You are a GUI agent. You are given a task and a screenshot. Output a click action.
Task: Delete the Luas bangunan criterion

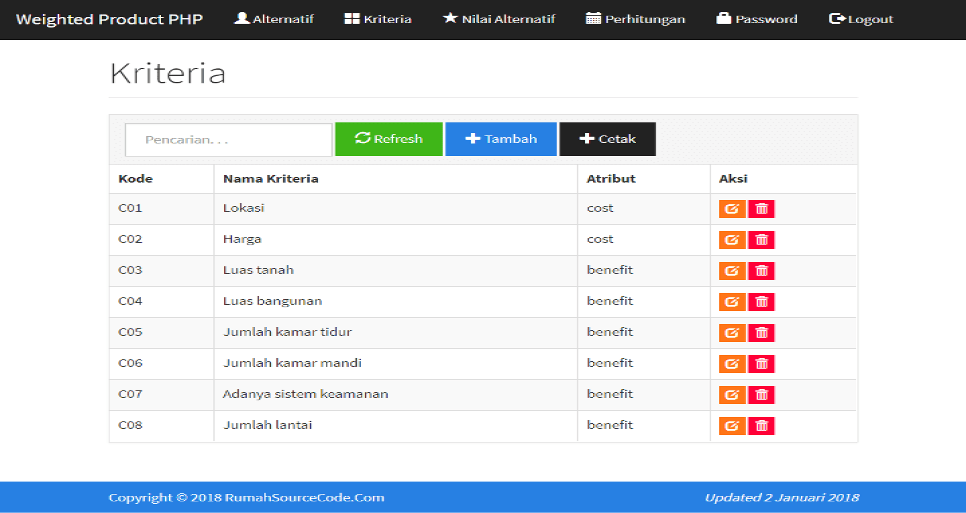(761, 302)
